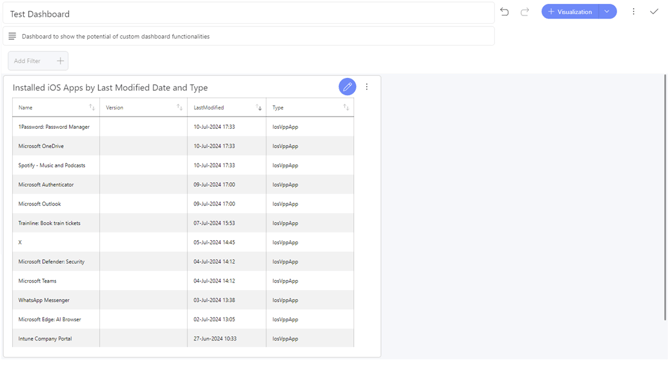Expand the Visualization dropdown arrow
The height and width of the screenshot is (365, 670).
(607, 12)
